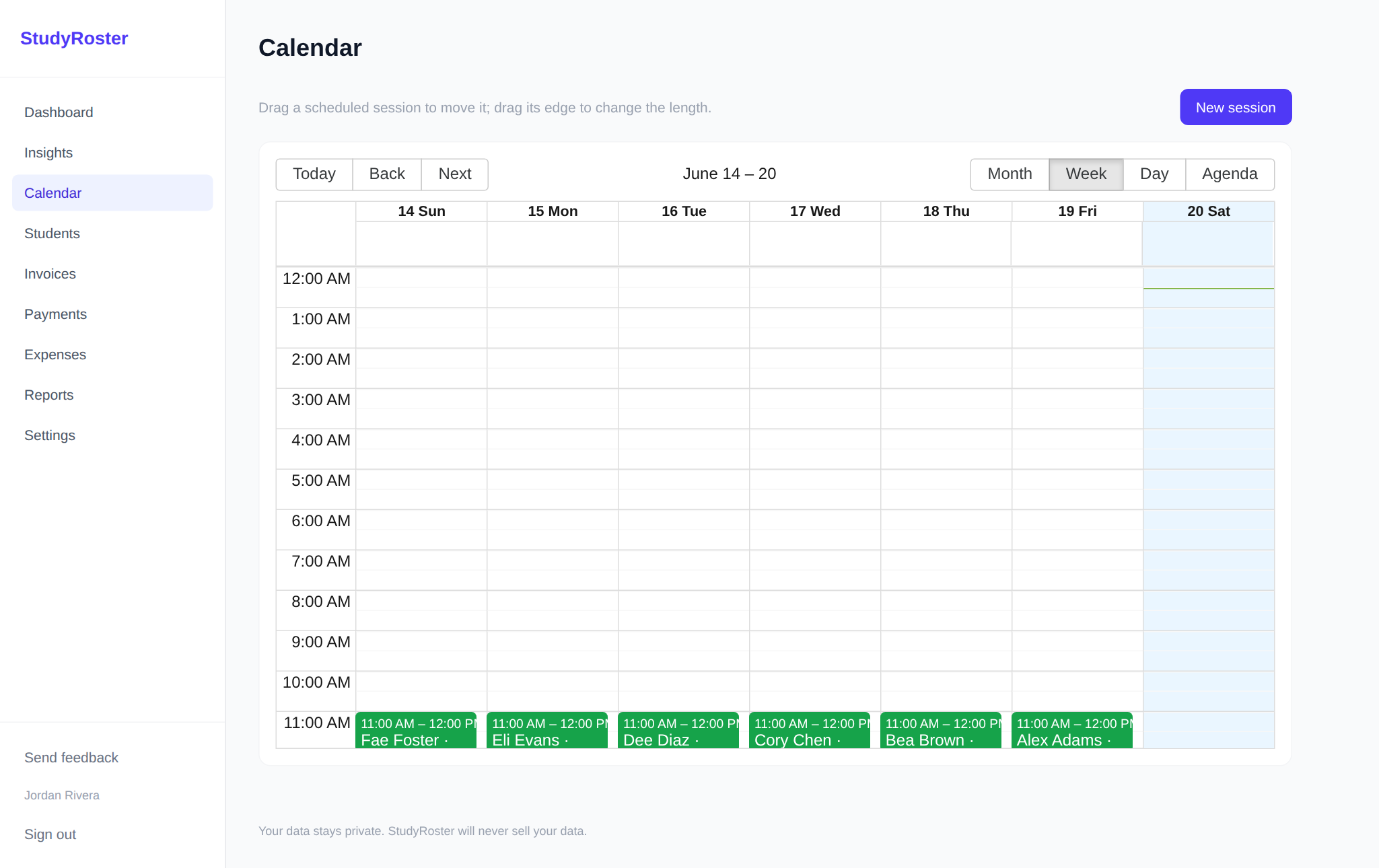The height and width of the screenshot is (868, 1379).
Task: Switch to Week view
Action: coord(1086,174)
